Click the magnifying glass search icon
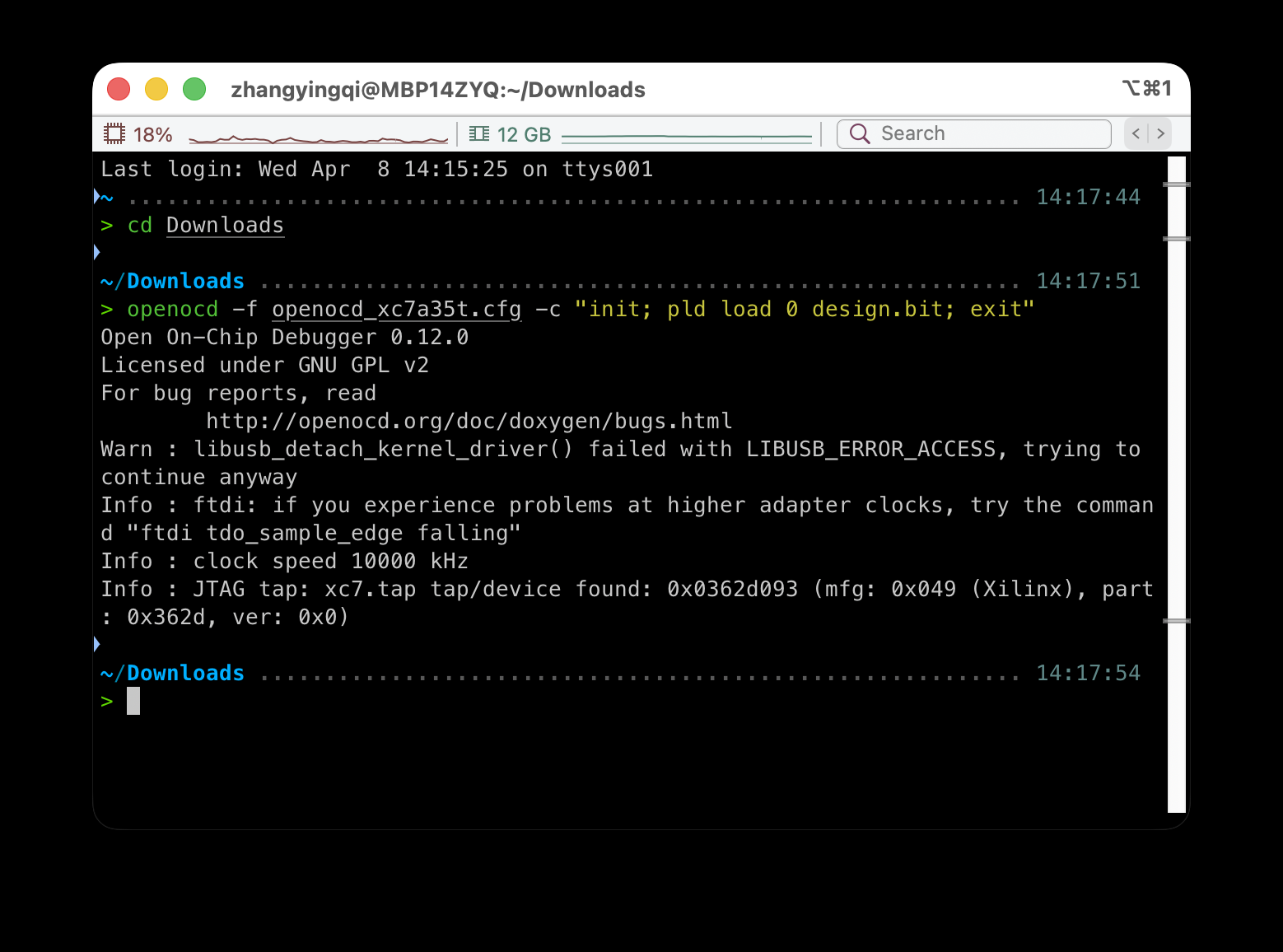1283x952 pixels. coord(859,133)
